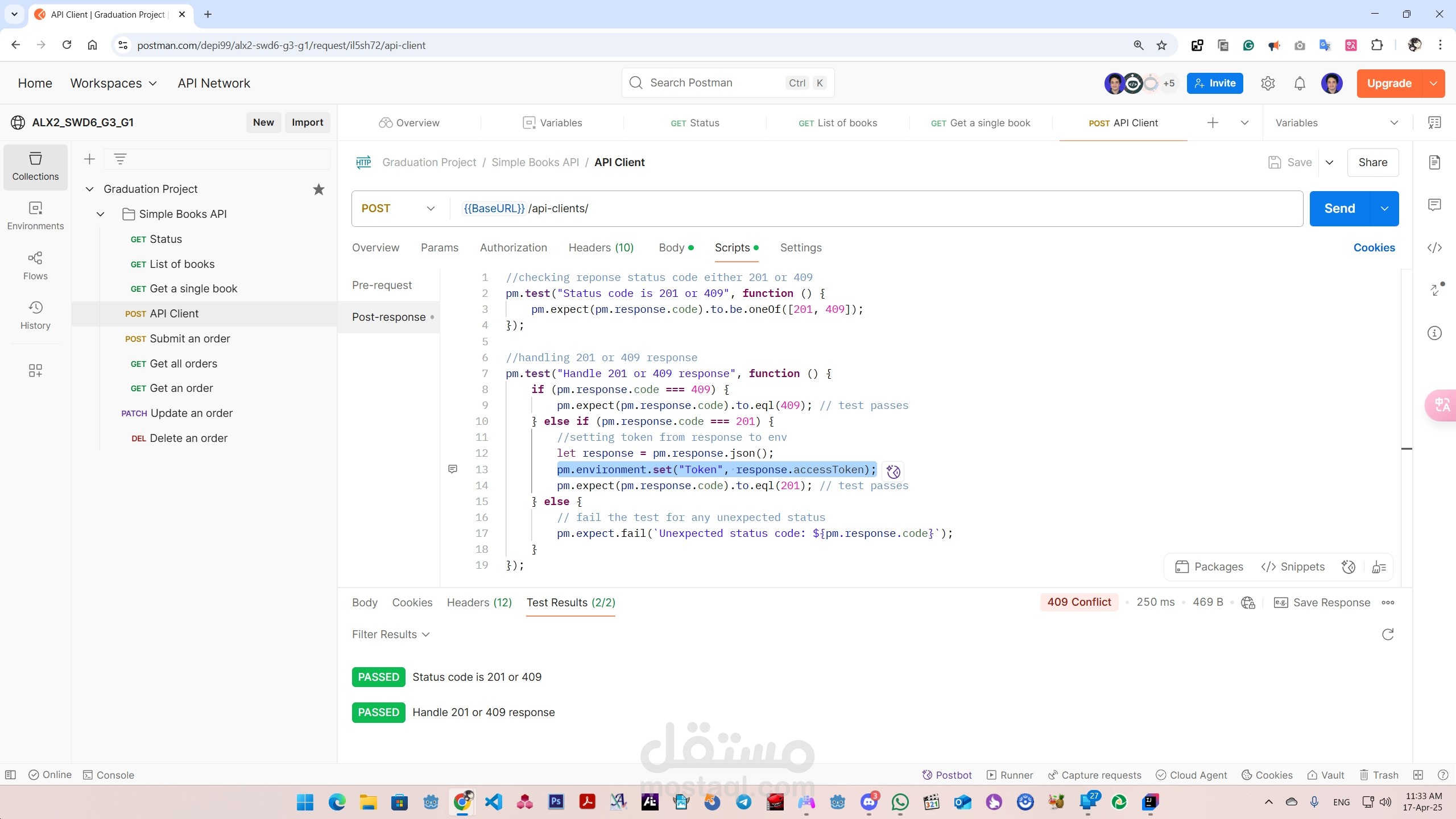Viewport: 1456px width, 819px height.
Task: Expand the Filter Results dropdown
Action: click(390, 634)
